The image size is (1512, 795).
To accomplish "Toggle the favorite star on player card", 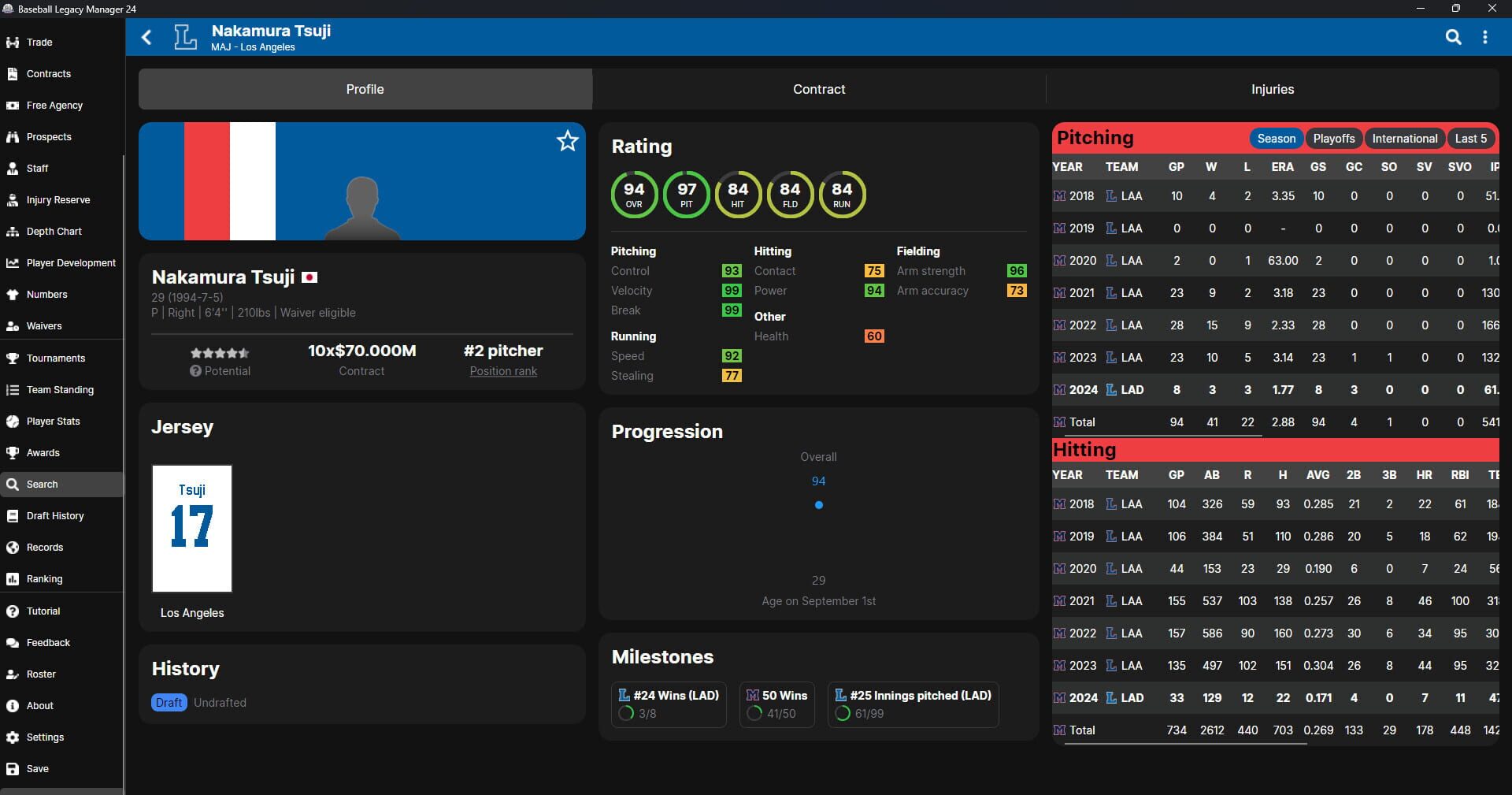I will (x=567, y=142).
